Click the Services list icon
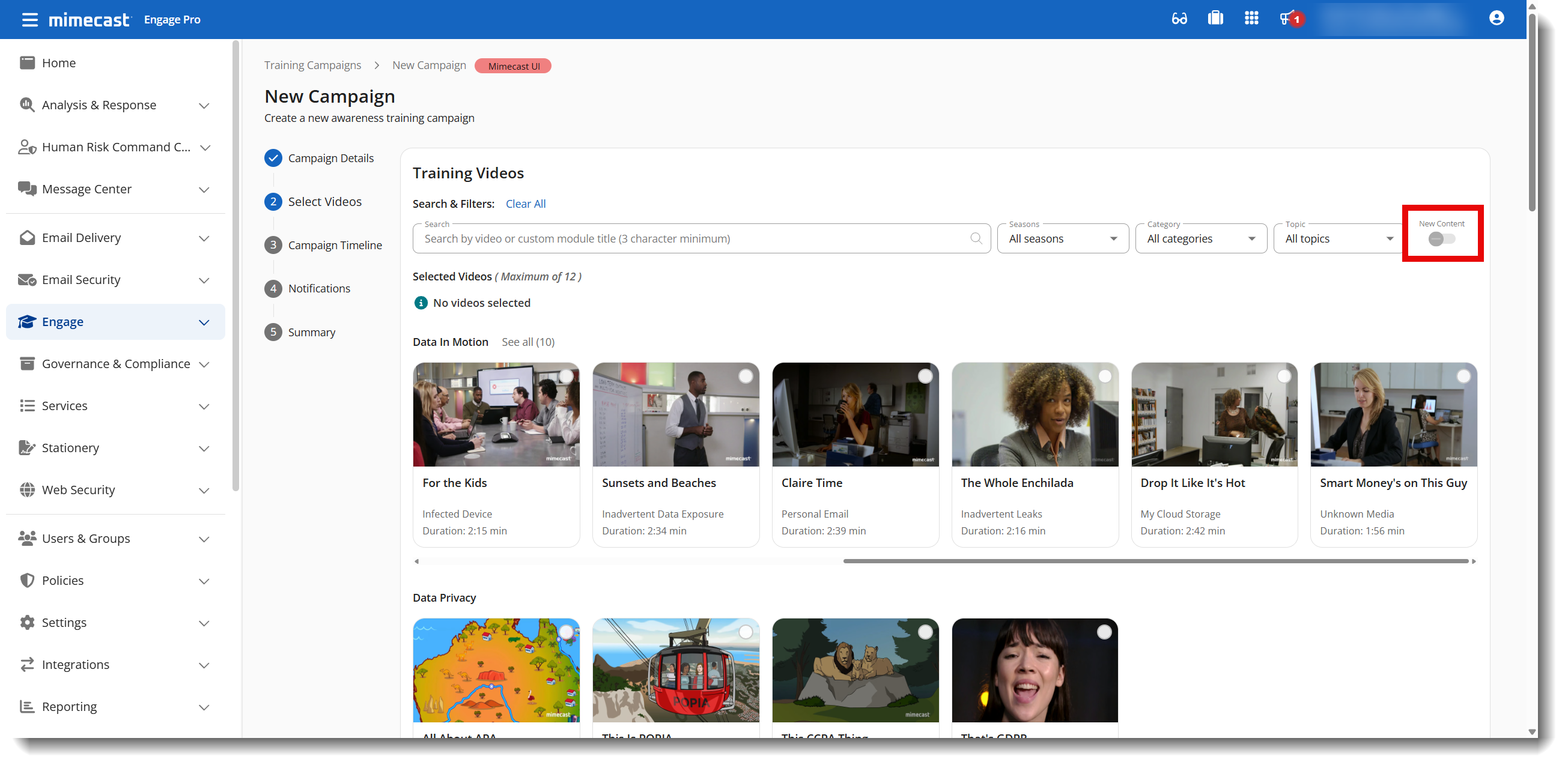 [27, 405]
